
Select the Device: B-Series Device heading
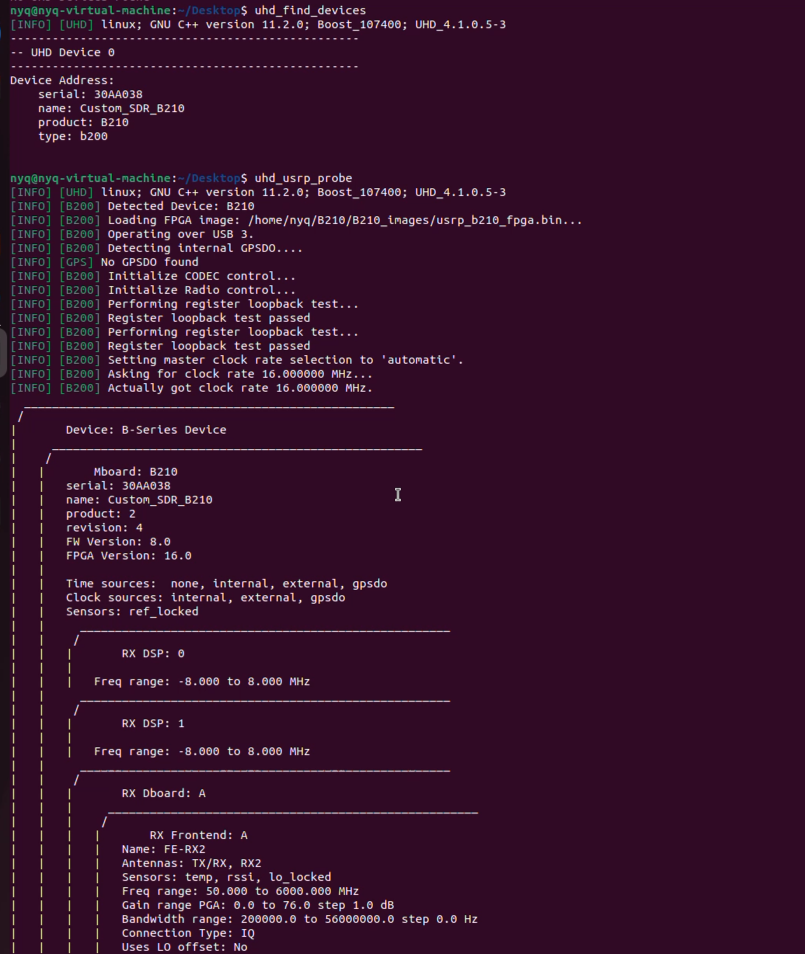(x=146, y=430)
